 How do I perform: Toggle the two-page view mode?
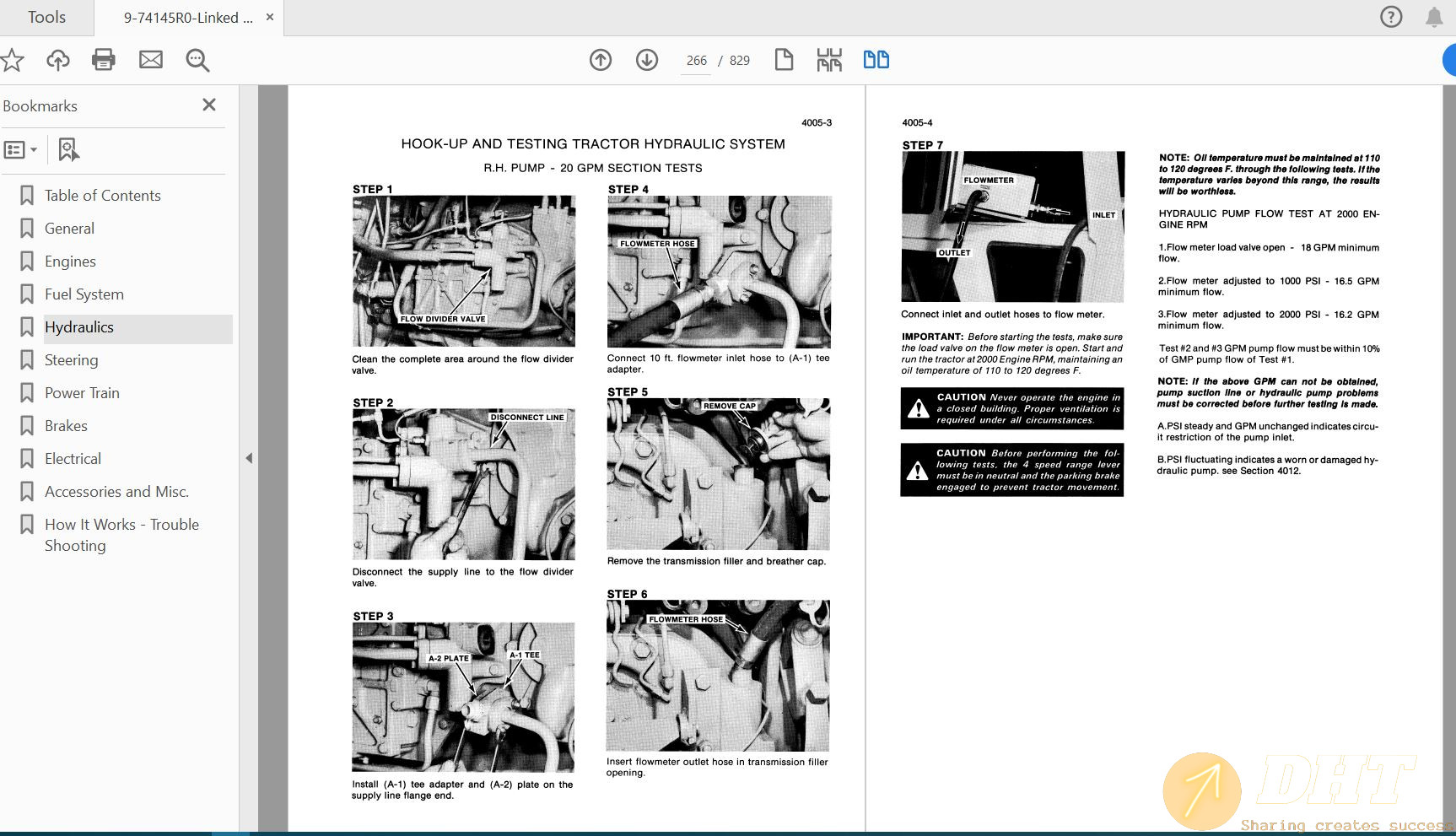(x=876, y=60)
